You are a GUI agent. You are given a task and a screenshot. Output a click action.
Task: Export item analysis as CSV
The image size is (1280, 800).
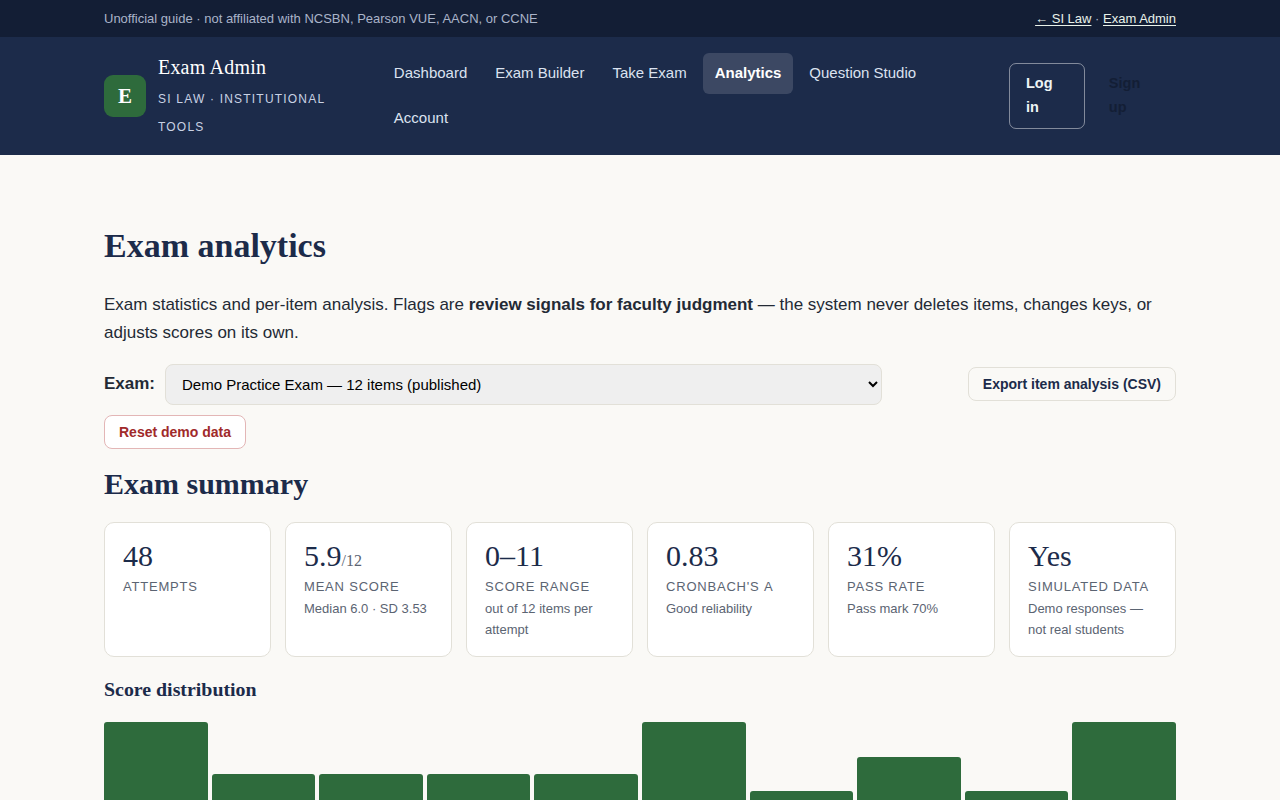[1072, 384]
